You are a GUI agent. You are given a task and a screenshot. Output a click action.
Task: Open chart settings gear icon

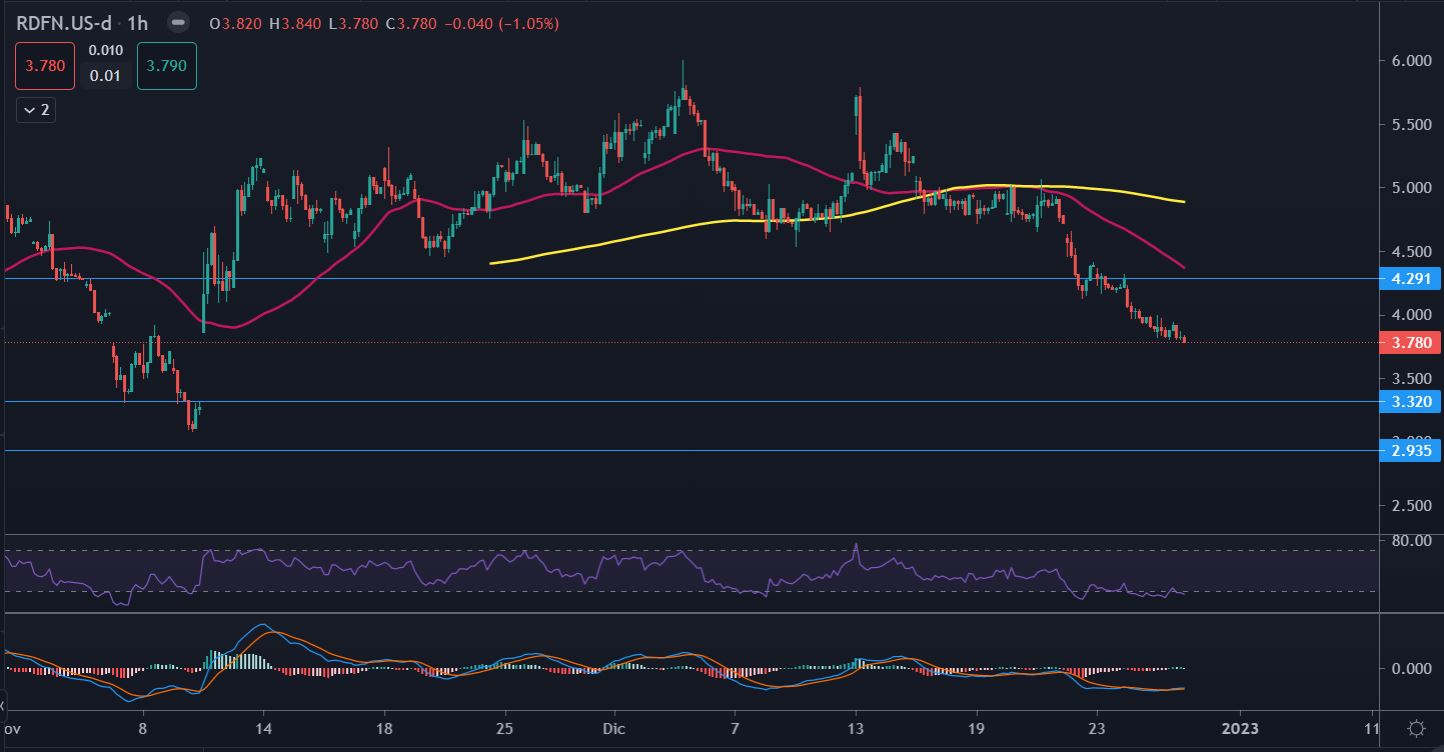tap(1416, 728)
